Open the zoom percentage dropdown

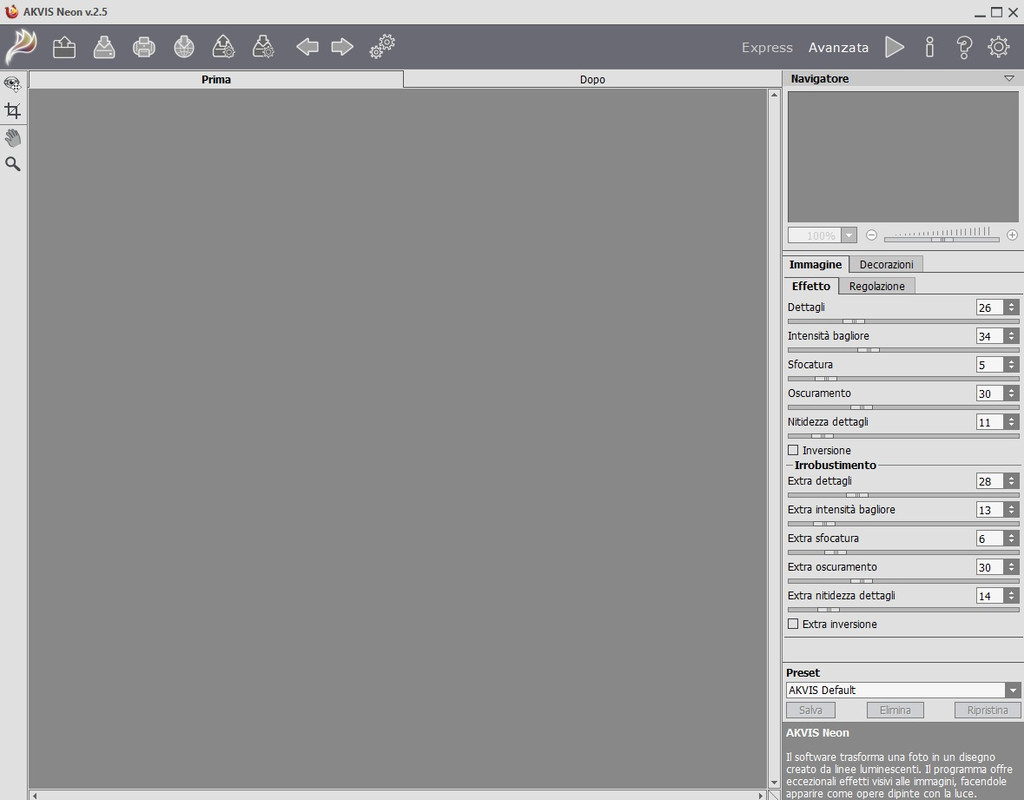point(848,235)
